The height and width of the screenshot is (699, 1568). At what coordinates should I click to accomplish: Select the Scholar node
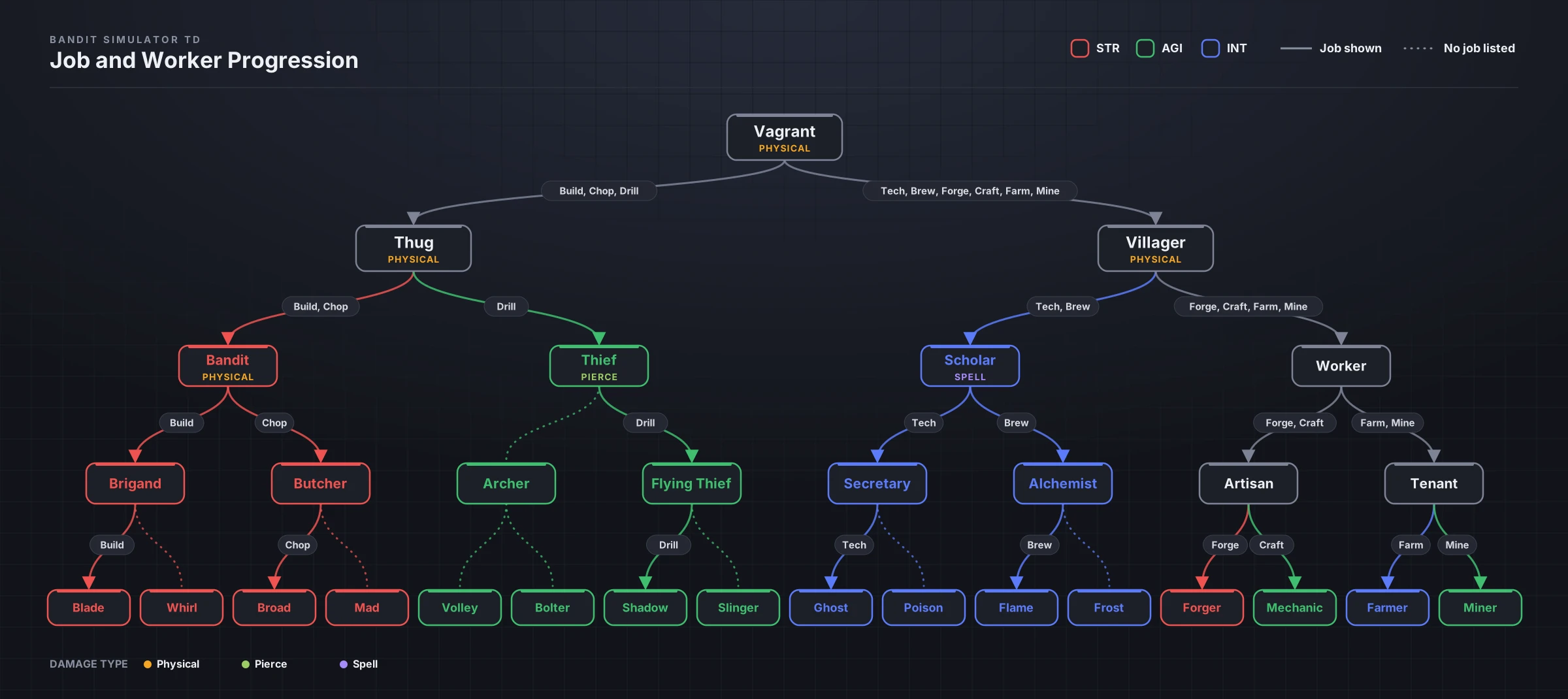coord(970,366)
